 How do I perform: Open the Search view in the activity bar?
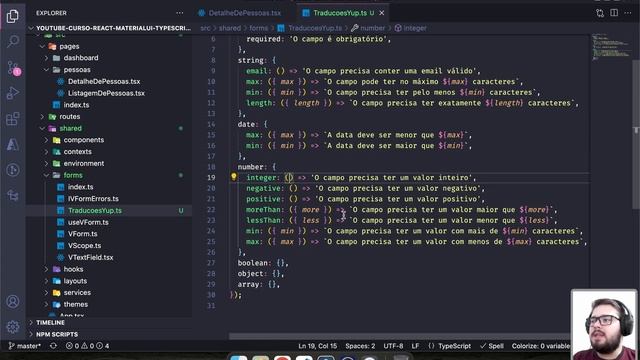[13, 41]
